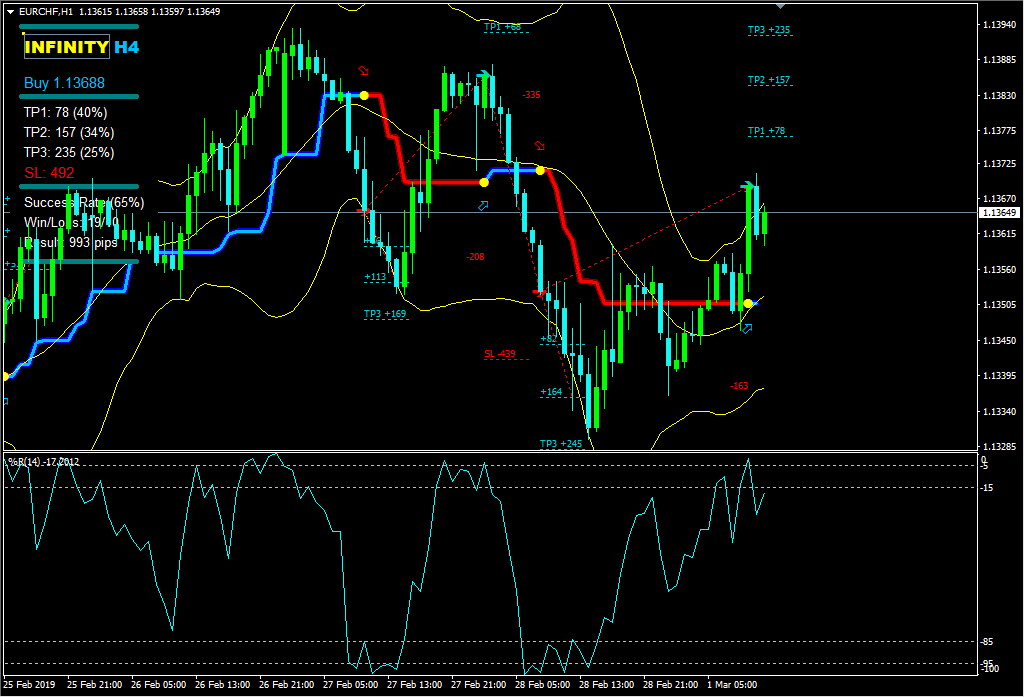Click the 'TP1 +78' level label
Screen dimensions: 1025x697
[x=766, y=131]
